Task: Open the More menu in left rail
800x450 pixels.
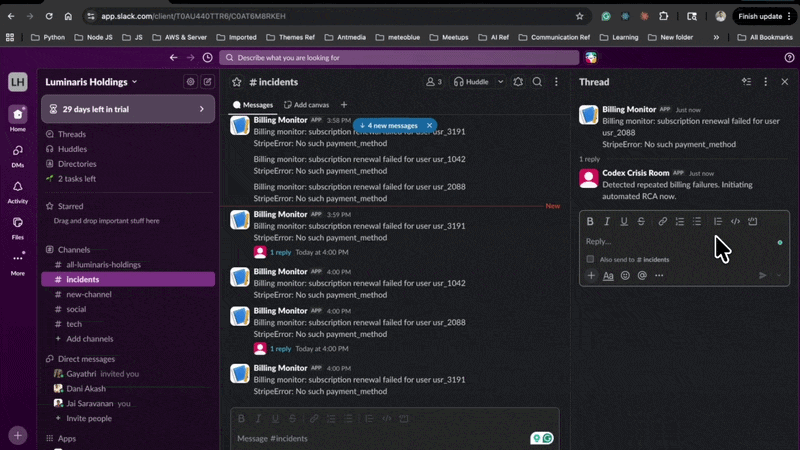Action: coord(18,263)
